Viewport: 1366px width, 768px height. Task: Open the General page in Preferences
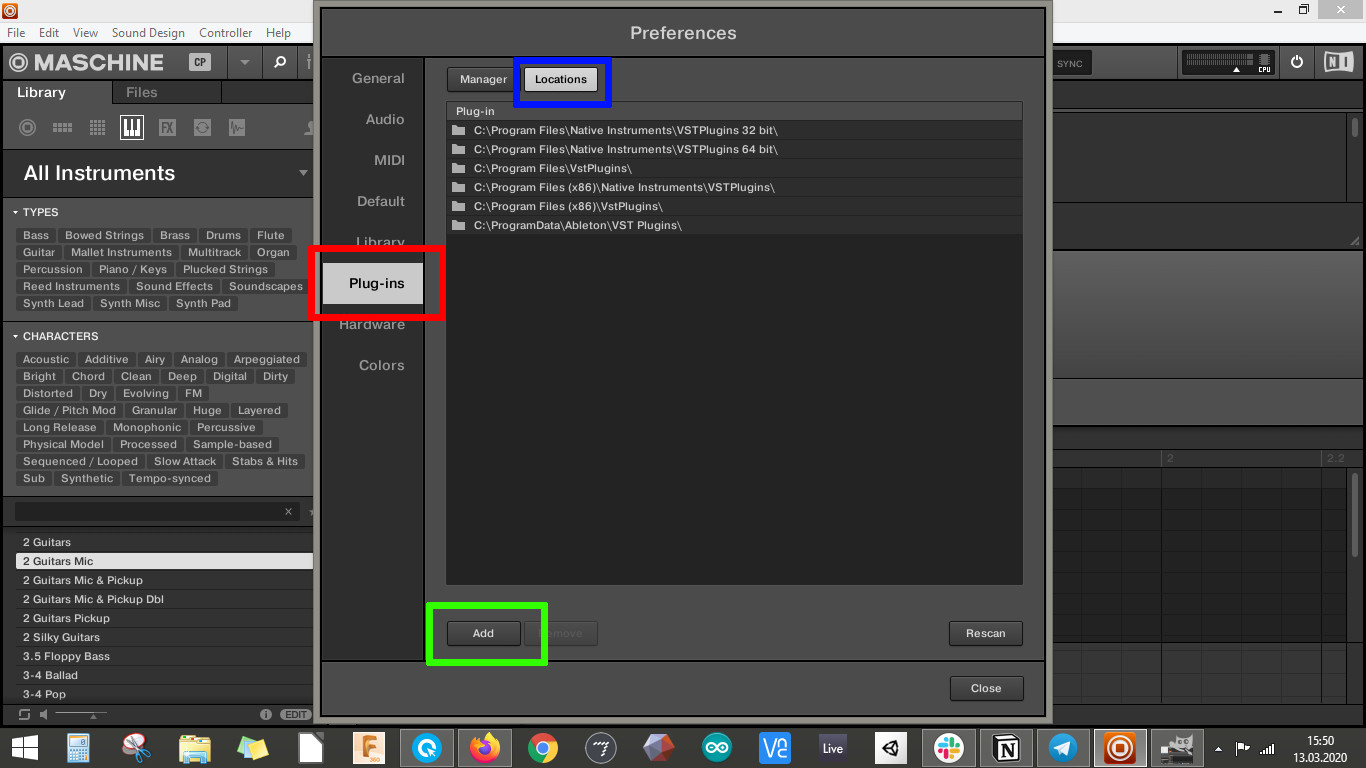(x=378, y=78)
